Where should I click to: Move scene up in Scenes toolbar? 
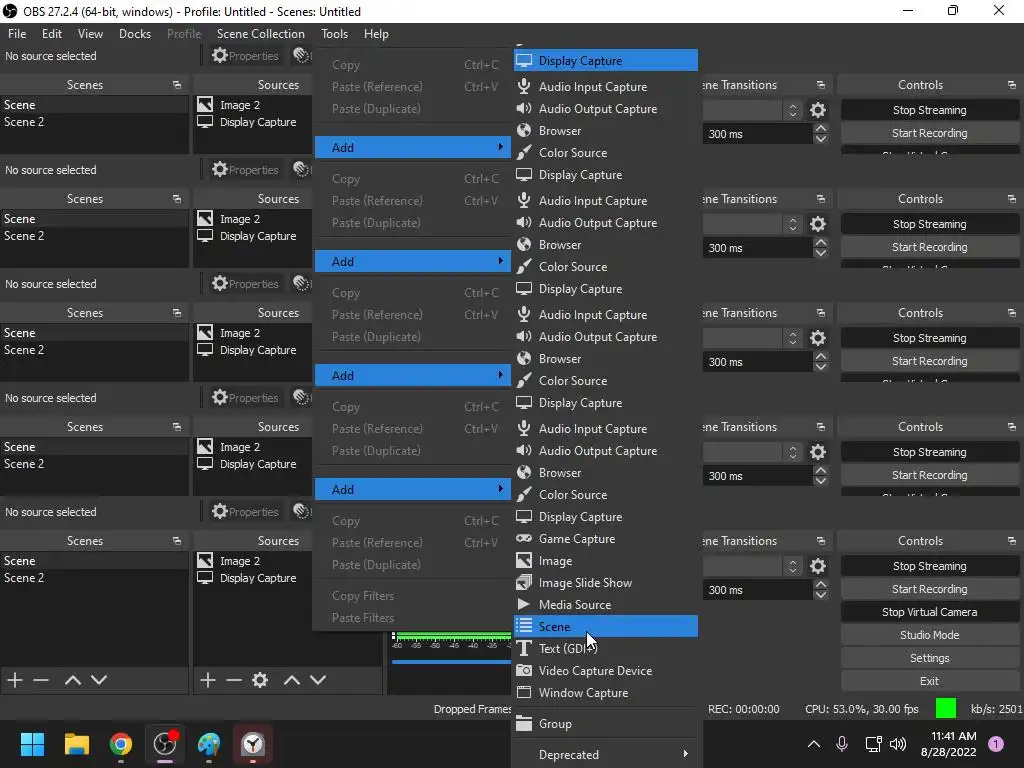(x=72, y=680)
